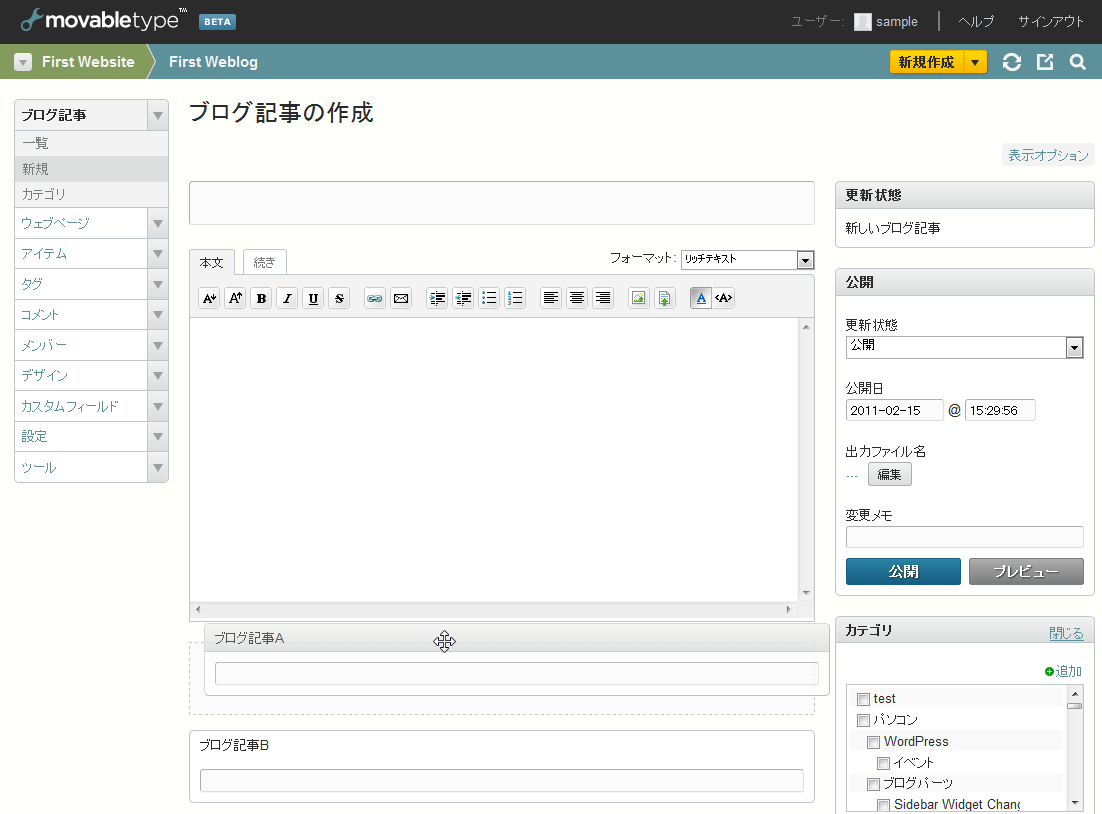Click the increase indent icon
1102x814 pixels.
click(x=437, y=298)
